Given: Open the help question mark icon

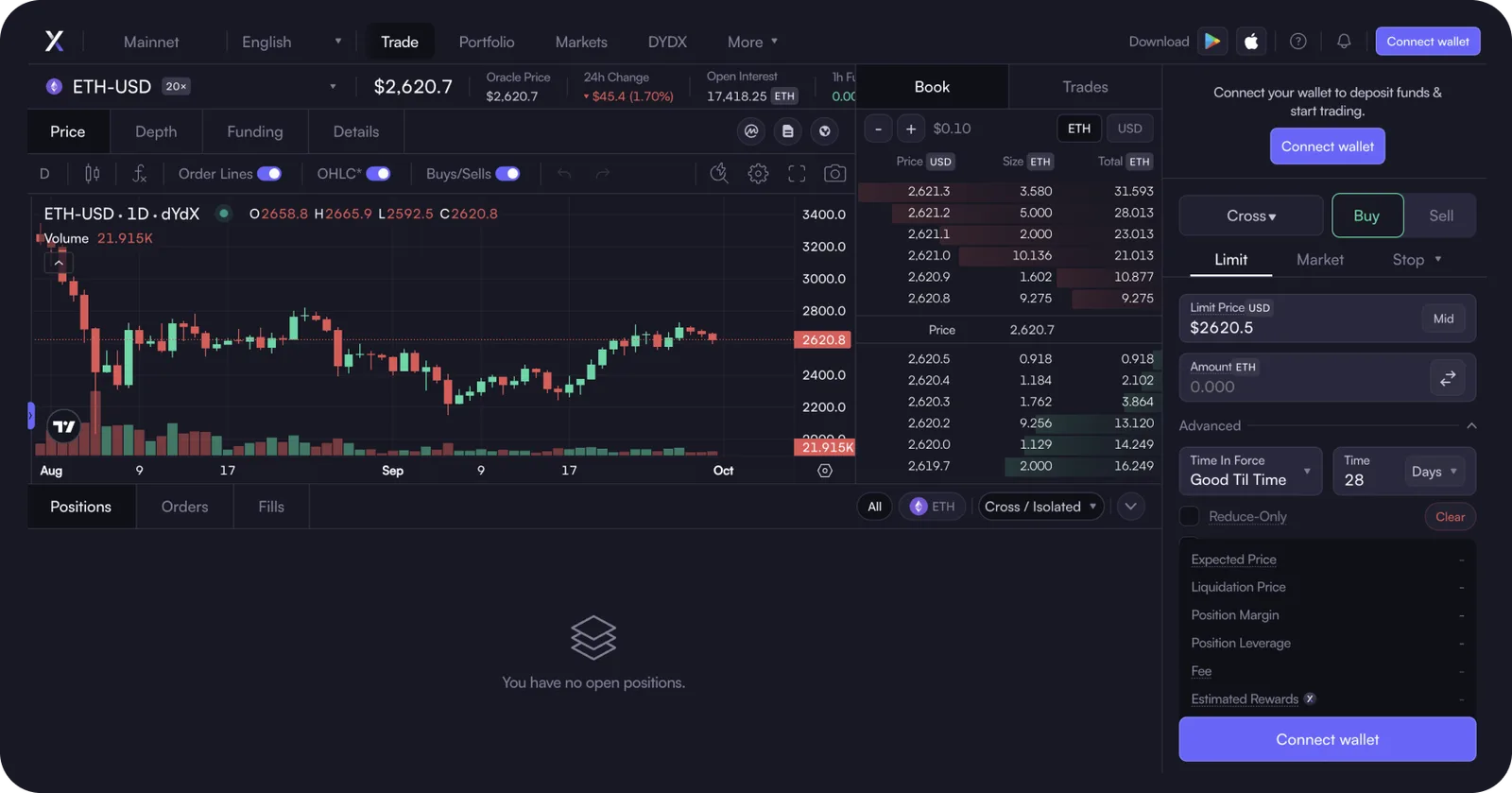Looking at the screenshot, I should click(1298, 41).
